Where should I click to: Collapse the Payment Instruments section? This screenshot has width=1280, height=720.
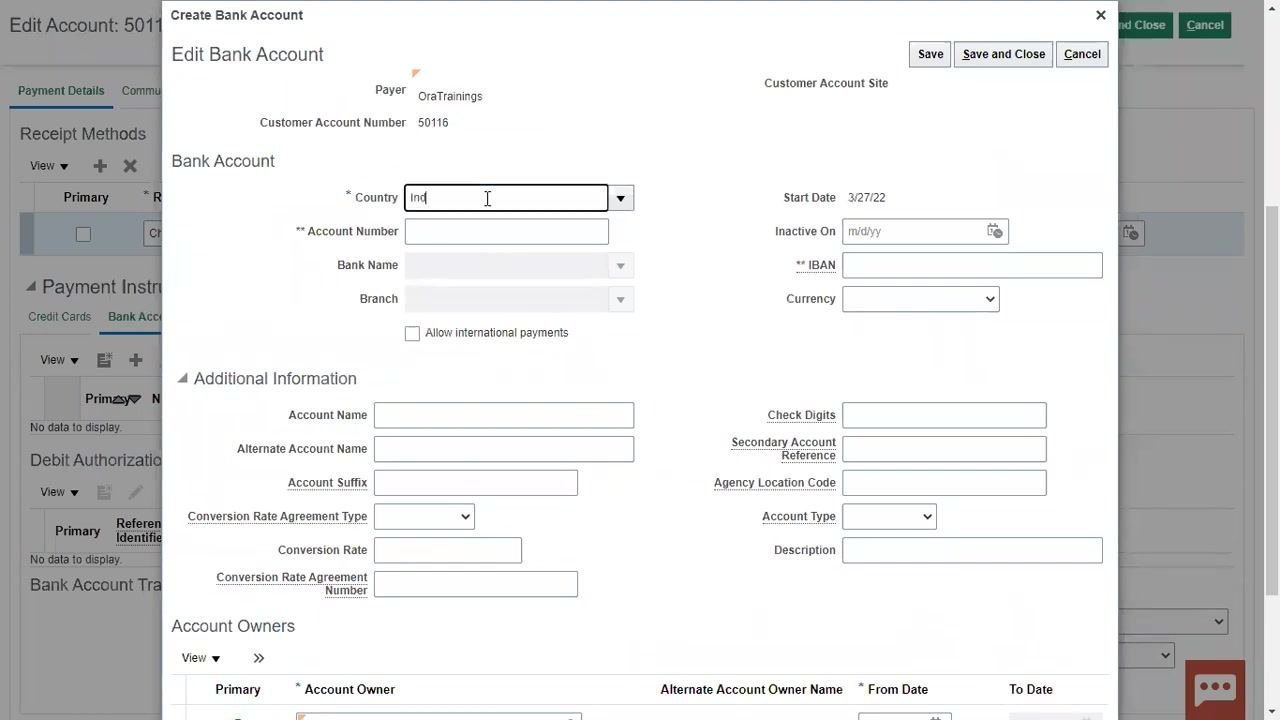pyautogui.click(x=30, y=287)
